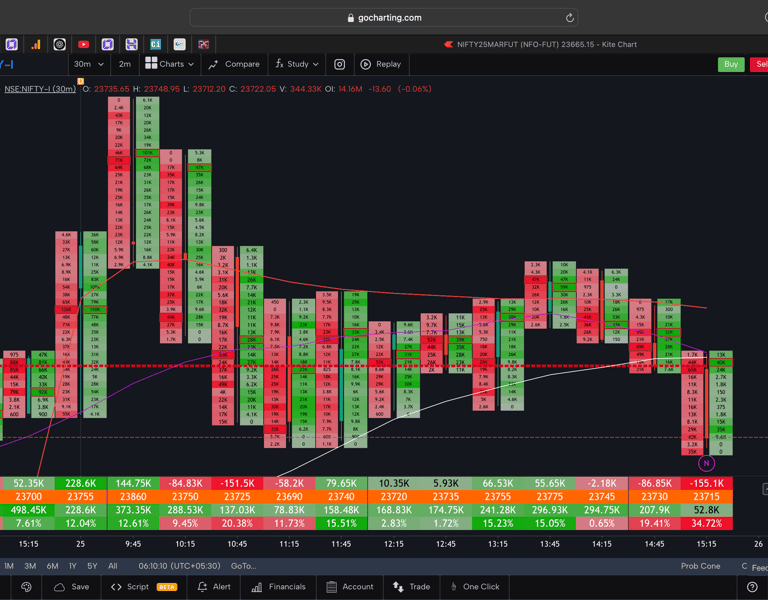Click the 23860 orange price cell
This screenshot has width=768, height=600.
pyautogui.click(x=133, y=496)
